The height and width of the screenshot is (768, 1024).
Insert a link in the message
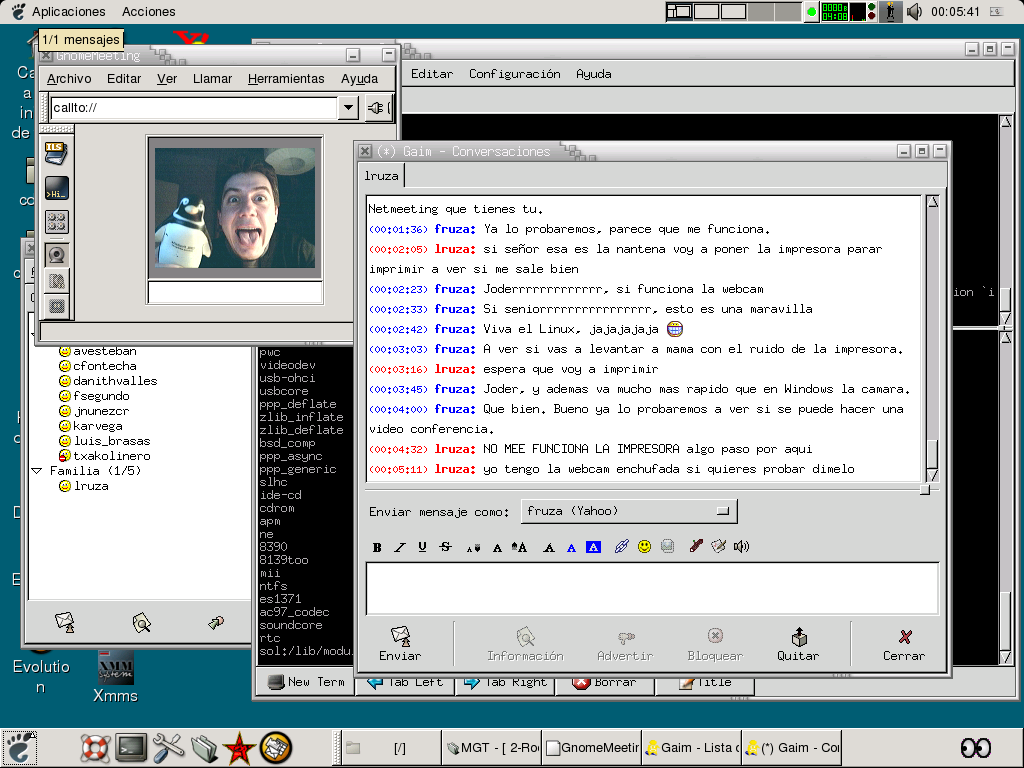click(x=621, y=547)
